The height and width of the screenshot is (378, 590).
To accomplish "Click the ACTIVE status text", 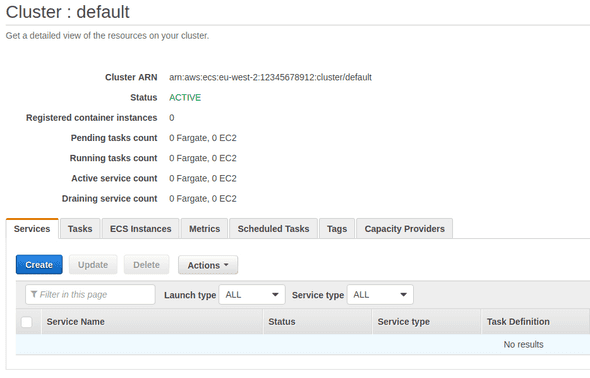I will click(185, 97).
